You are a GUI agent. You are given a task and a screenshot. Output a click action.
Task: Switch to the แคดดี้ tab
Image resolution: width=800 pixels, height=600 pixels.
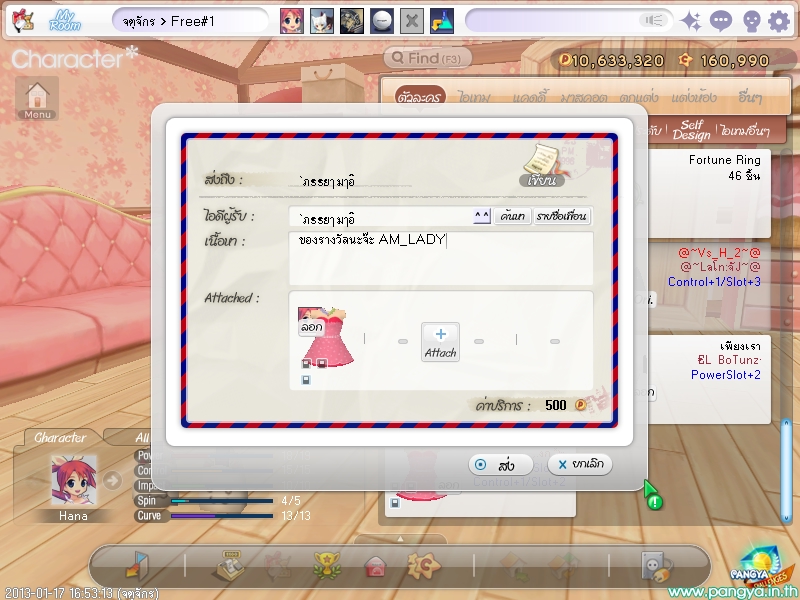(530, 97)
